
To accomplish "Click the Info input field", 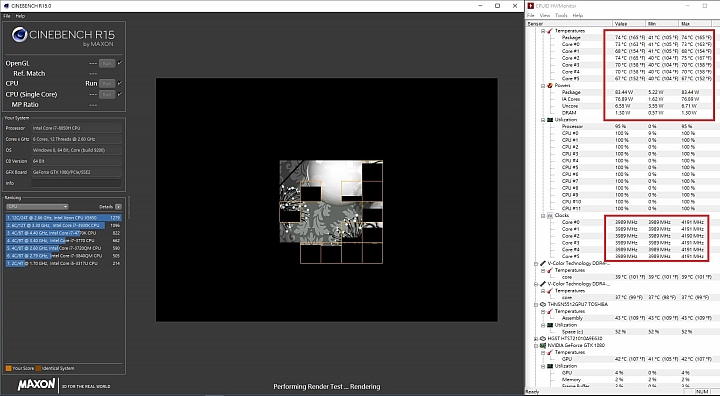I will coord(77,183).
